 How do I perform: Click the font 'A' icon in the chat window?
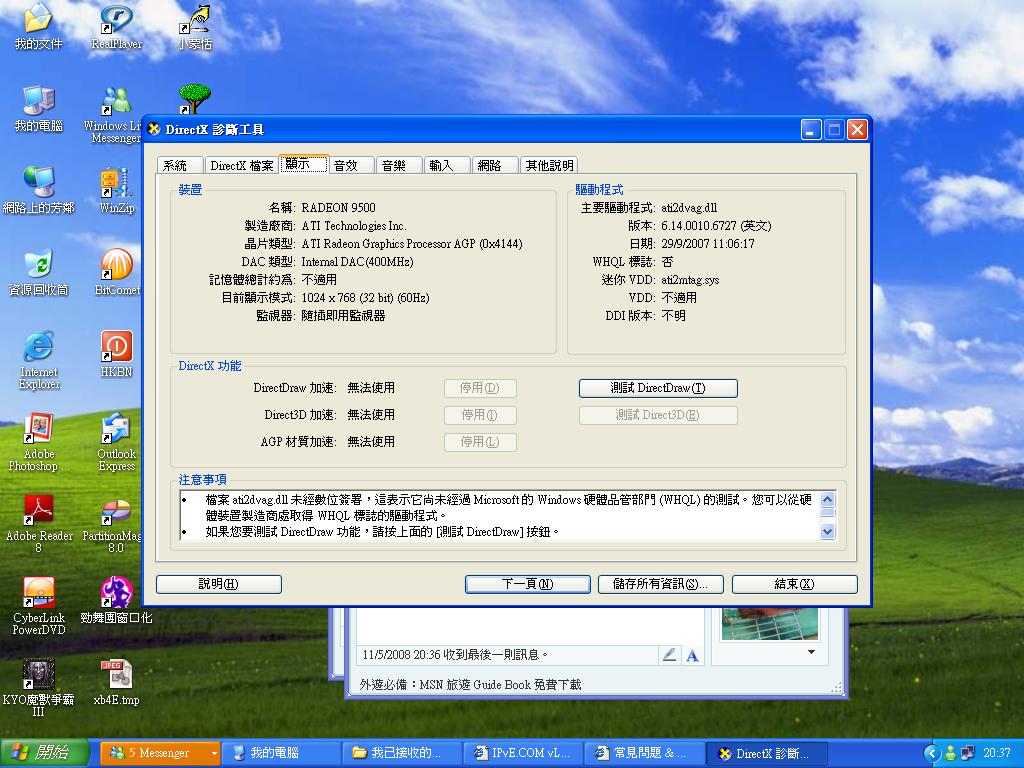[691, 655]
